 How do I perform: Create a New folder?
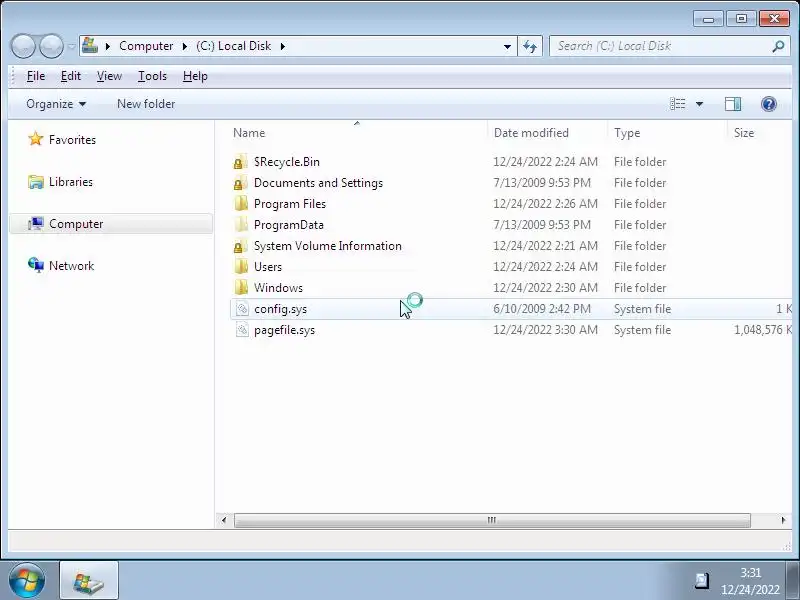pyautogui.click(x=146, y=104)
